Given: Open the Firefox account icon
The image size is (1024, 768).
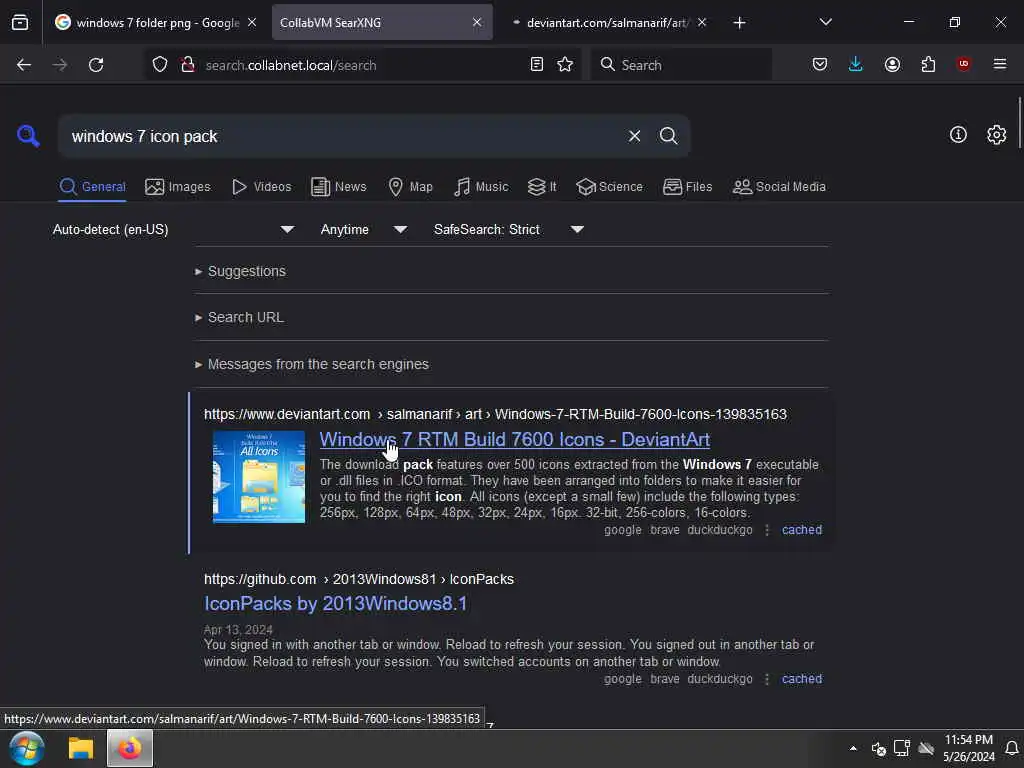Looking at the screenshot, I should coord(892,64).
